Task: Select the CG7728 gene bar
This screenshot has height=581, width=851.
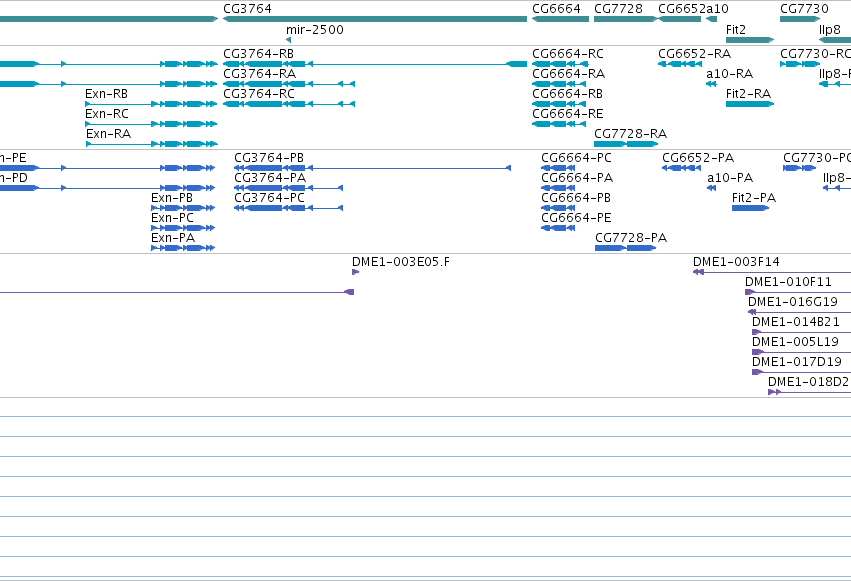Action: tap(626, 19)
